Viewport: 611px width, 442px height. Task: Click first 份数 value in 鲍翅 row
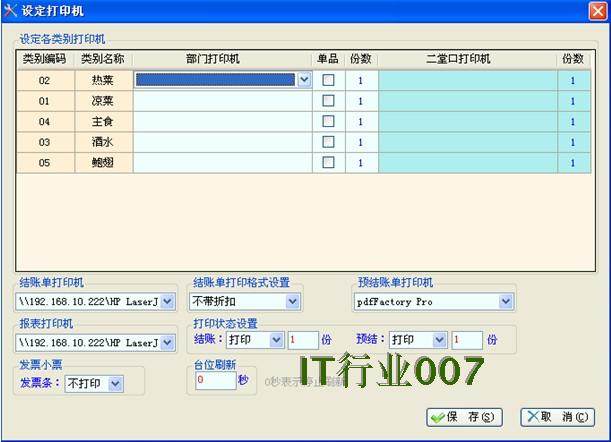point(361,163)
